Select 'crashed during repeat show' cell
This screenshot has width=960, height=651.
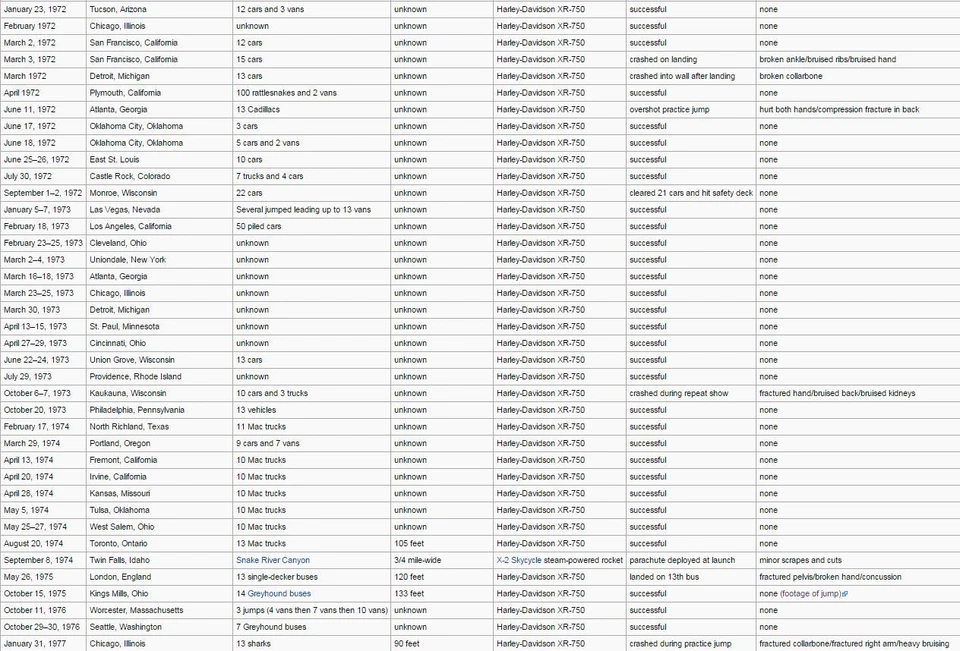coord(691,393)
